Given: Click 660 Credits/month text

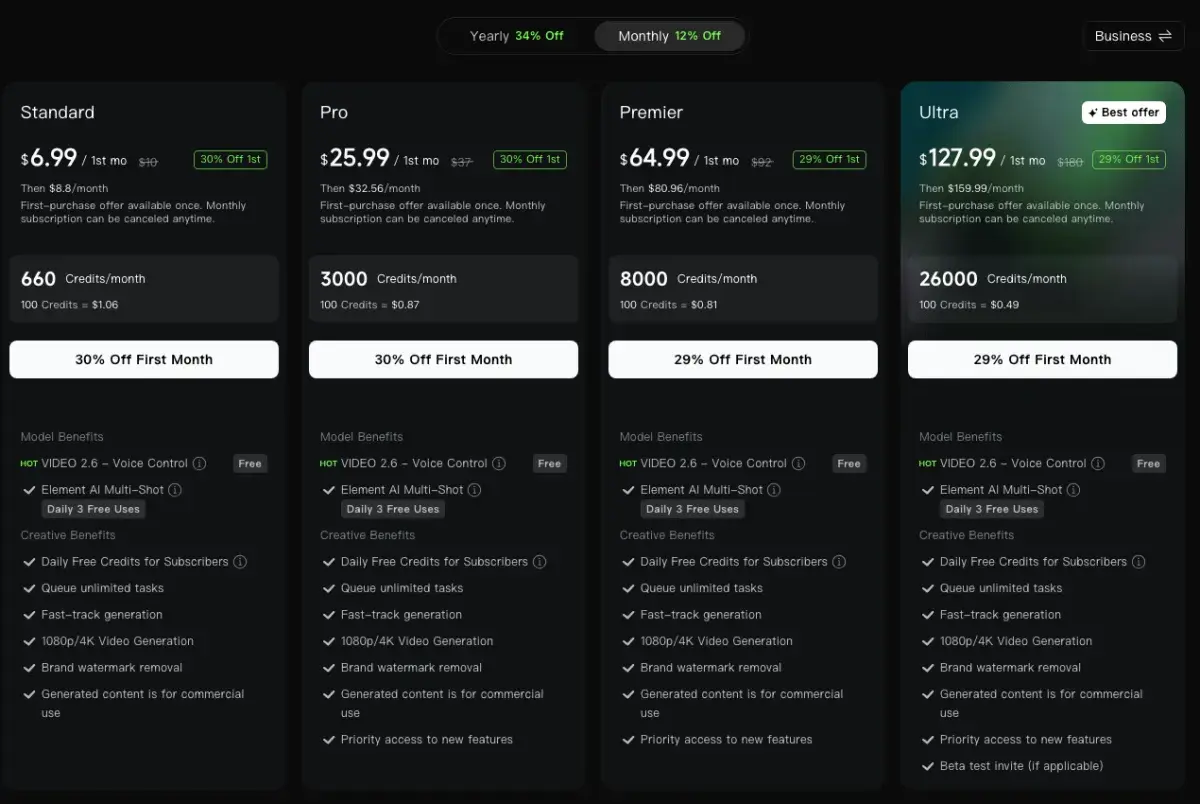Looking at the screenshot, I should [x=83, y=279].
